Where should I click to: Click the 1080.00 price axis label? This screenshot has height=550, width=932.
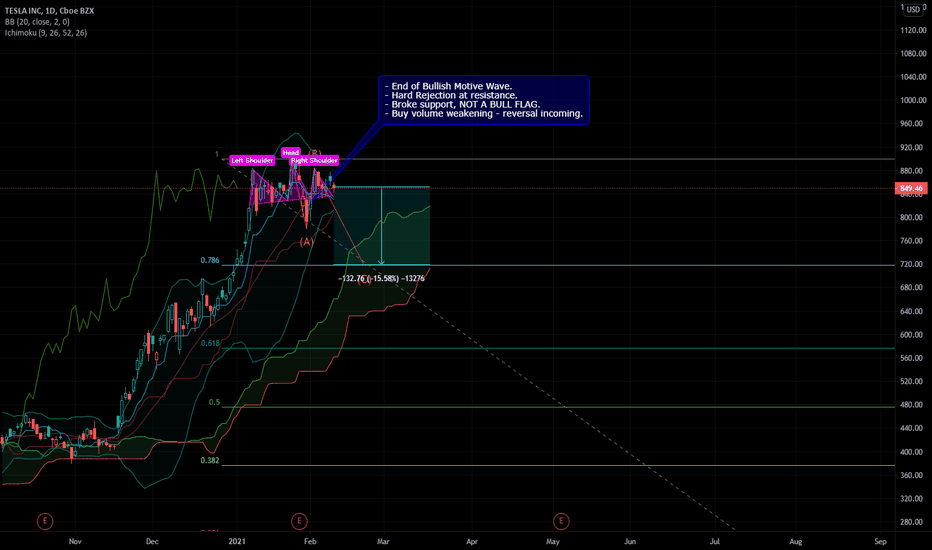[913, 54]
